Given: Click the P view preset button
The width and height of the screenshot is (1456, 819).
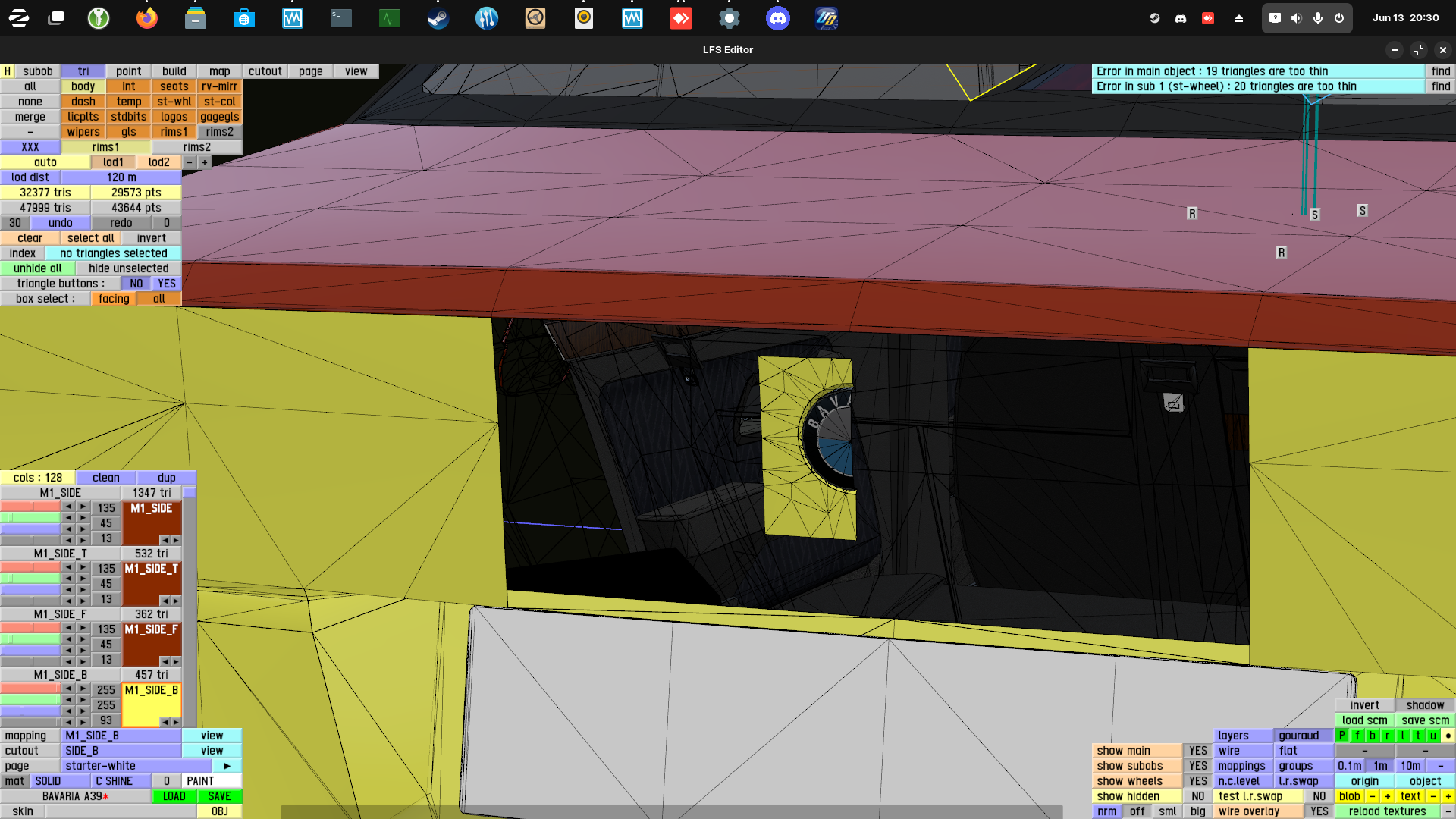Looking at the screenshot, I should coord(1342,736).
